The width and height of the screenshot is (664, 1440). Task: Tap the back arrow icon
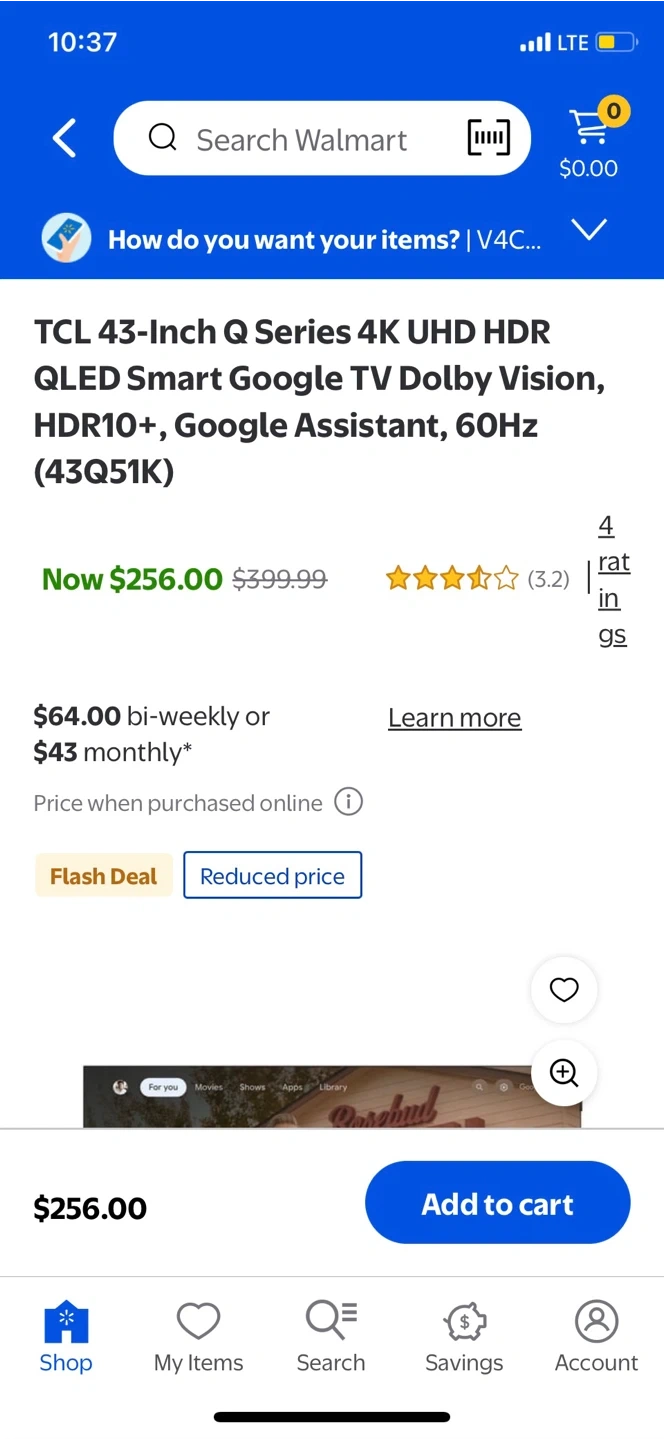pyautogui.click(x=65, y=138)
